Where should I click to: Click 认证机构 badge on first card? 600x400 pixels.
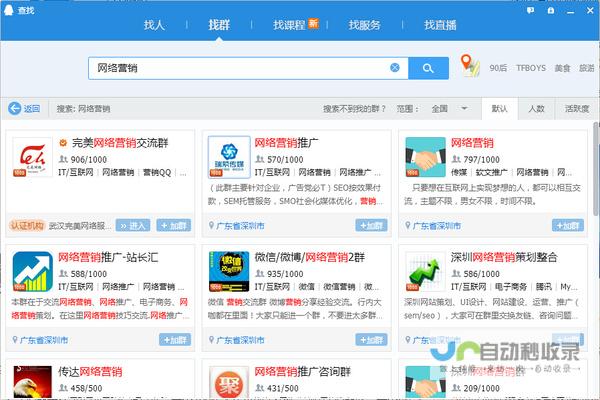click(x=27, y=225)
